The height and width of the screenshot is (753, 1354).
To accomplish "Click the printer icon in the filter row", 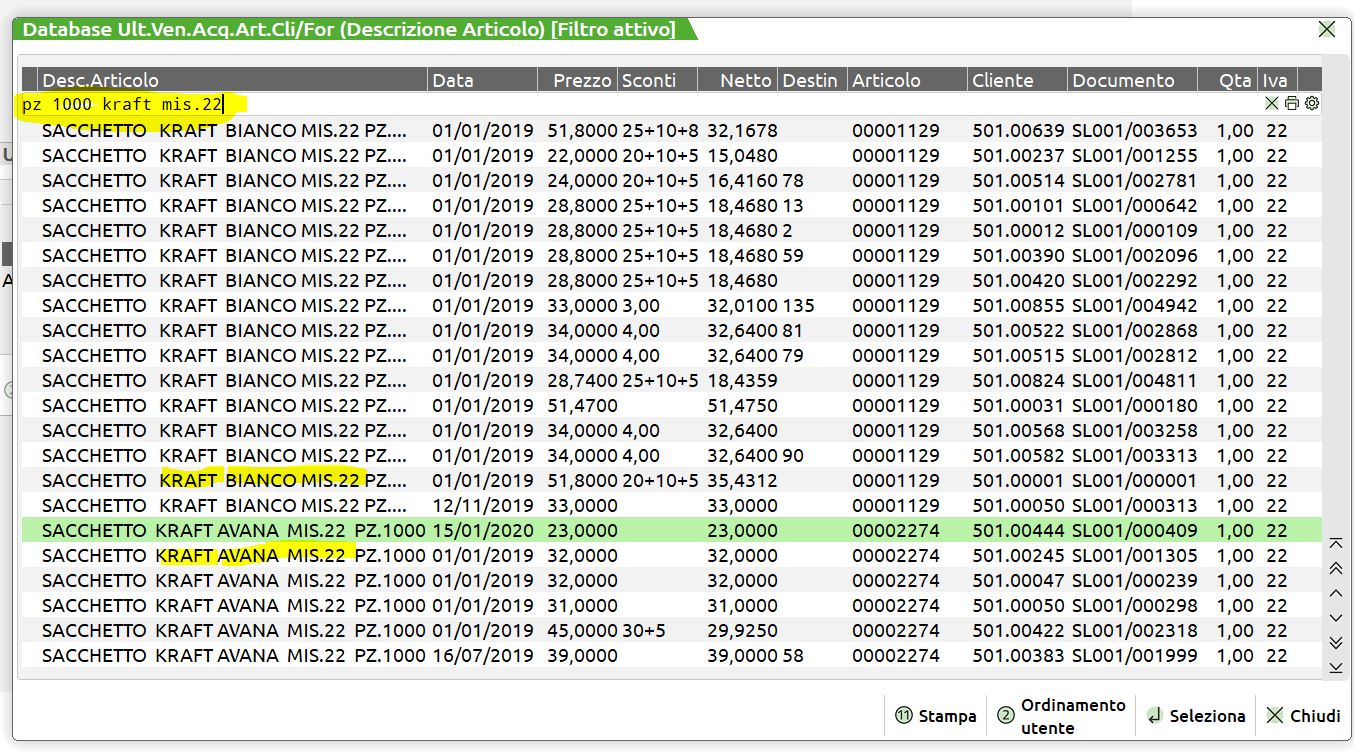I will click(x=1292, y=103).
